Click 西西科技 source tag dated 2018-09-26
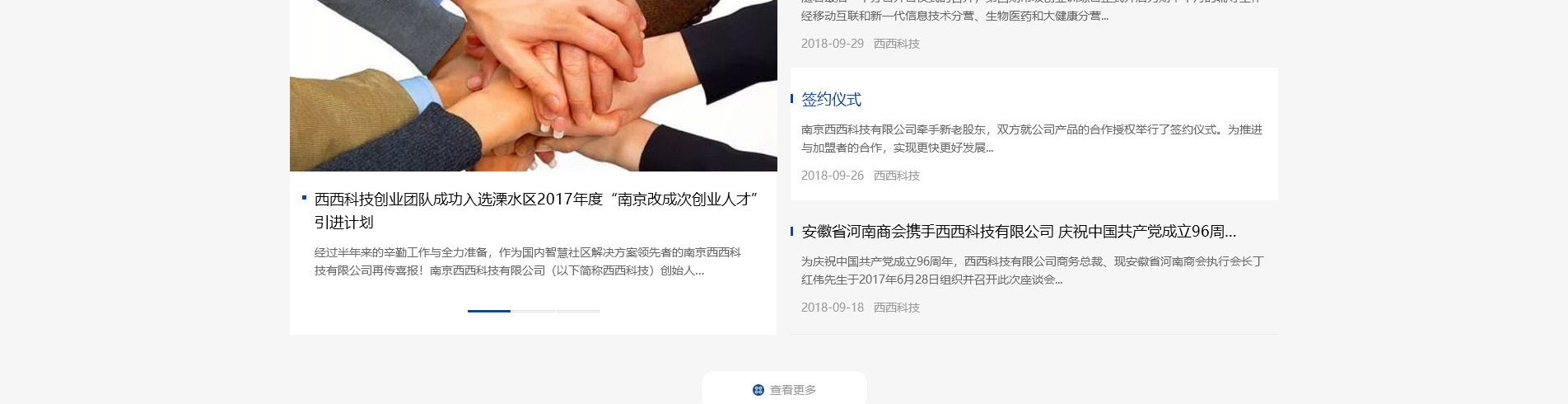This screenshot has height=404, width=1568. [x=896, y=176]
